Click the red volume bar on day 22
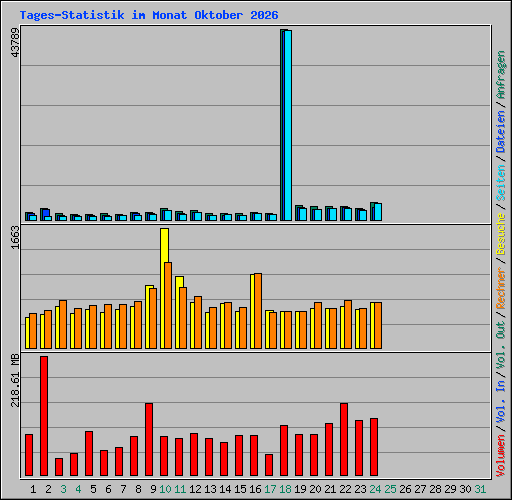The image size is (512, 500). (x=344, y=440)
